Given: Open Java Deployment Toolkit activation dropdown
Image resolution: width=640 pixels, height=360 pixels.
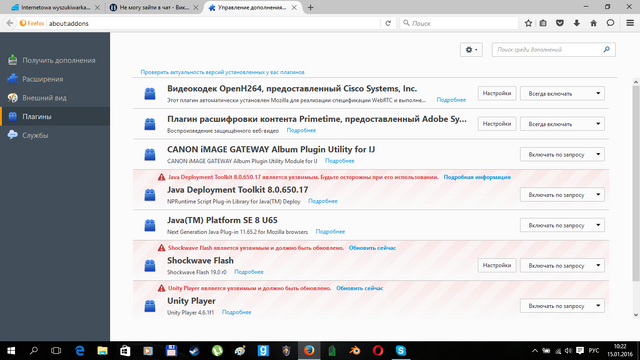Looking at the screenshot, I should [562, 195].
